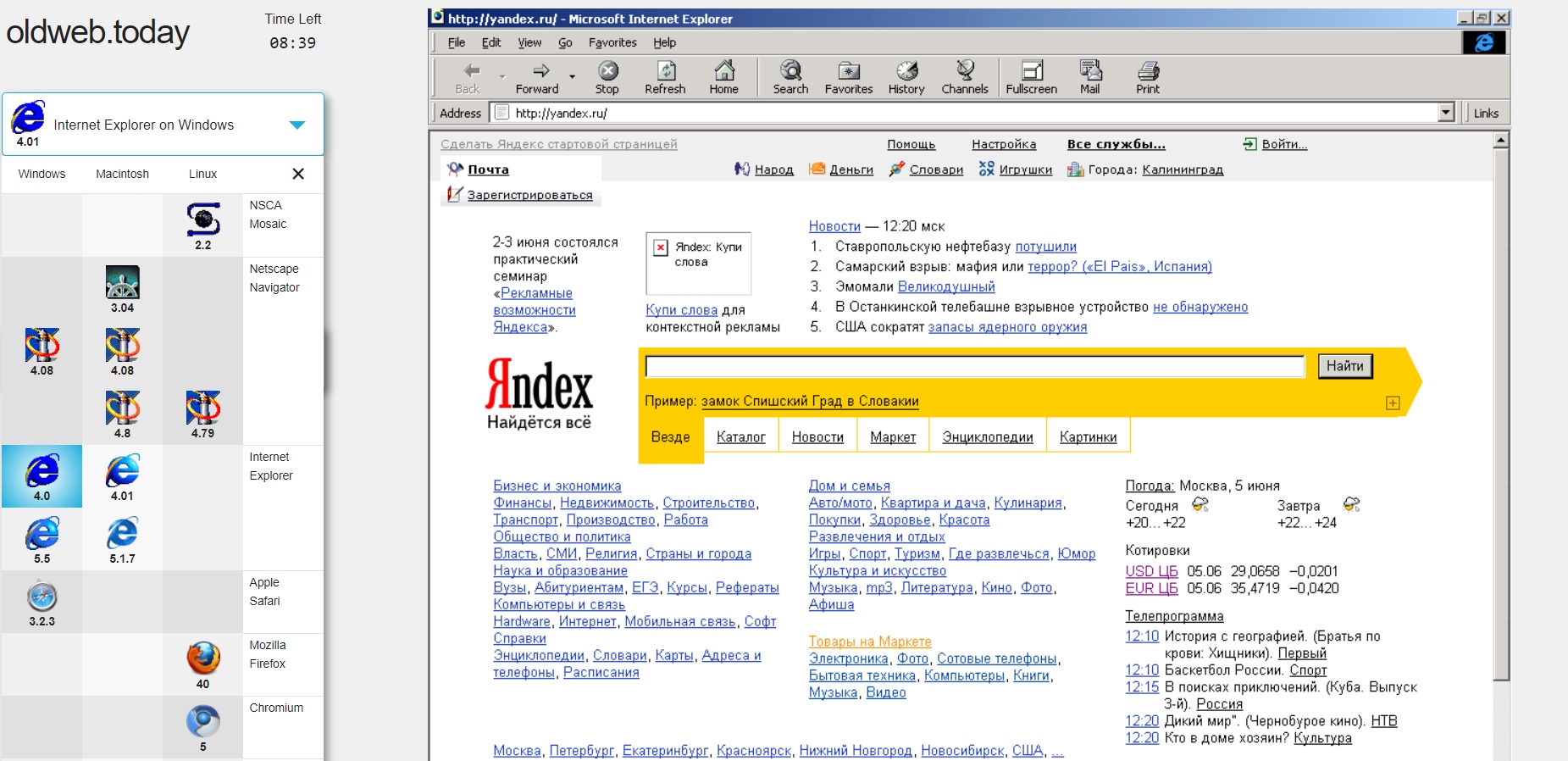Switch to the Картинки search tab
1568x761 pixels.
click(x=1088, y=437)
